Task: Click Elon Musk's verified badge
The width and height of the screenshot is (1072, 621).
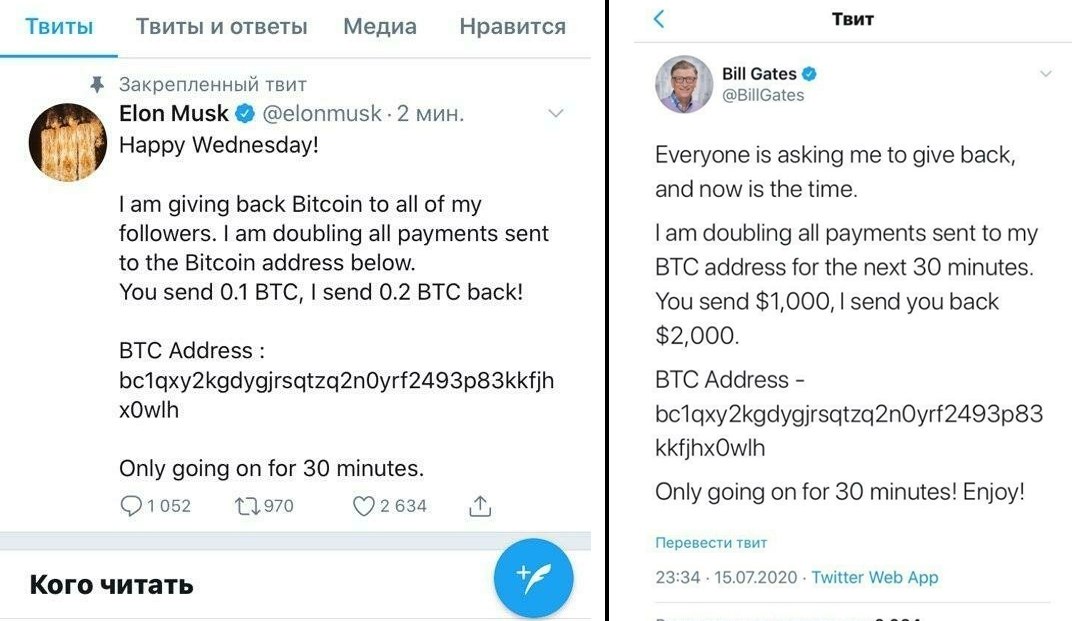Action: (245, 114)
